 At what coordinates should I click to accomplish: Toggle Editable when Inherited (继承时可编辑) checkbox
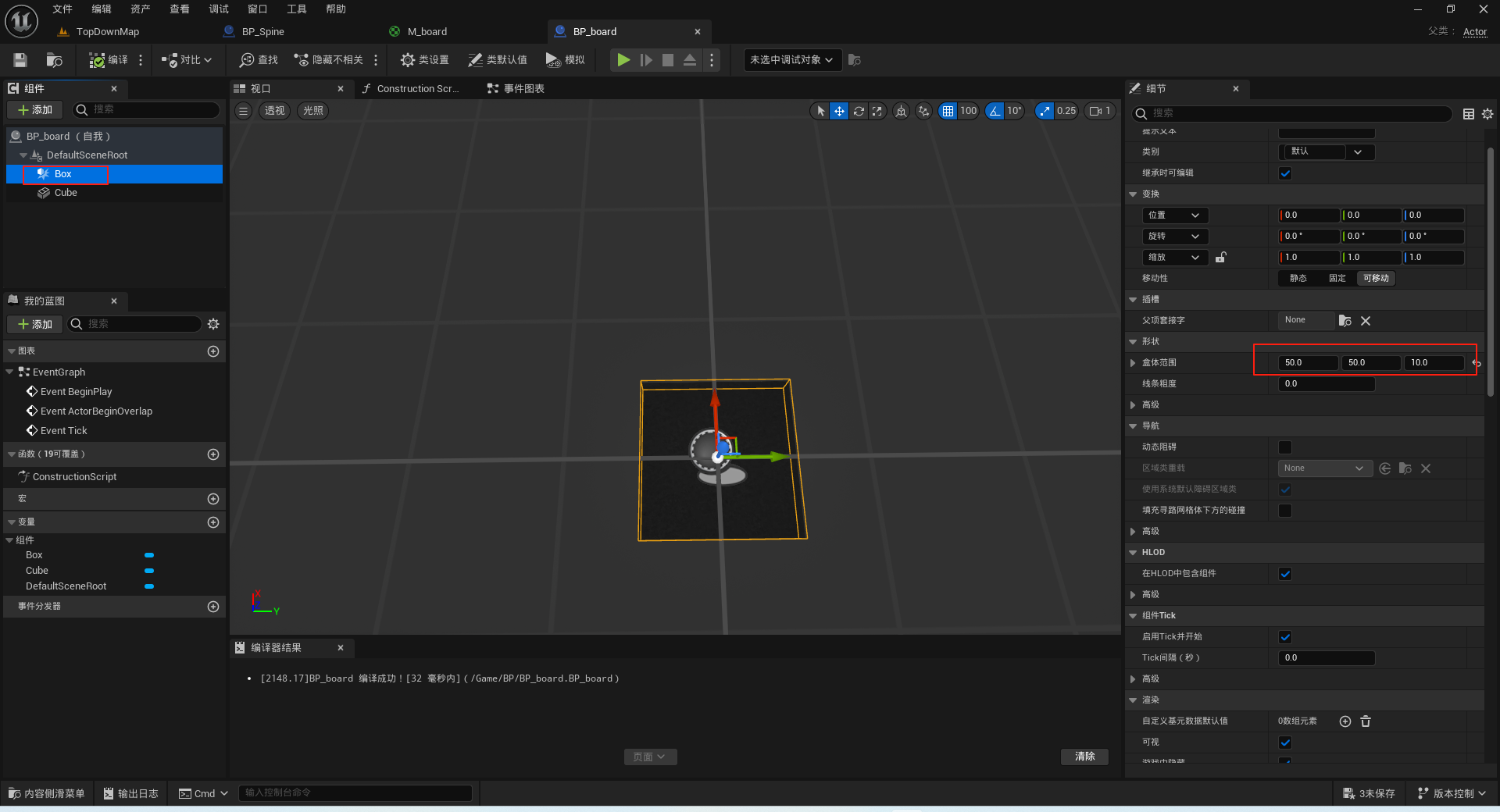click(x=1285, y=173)
